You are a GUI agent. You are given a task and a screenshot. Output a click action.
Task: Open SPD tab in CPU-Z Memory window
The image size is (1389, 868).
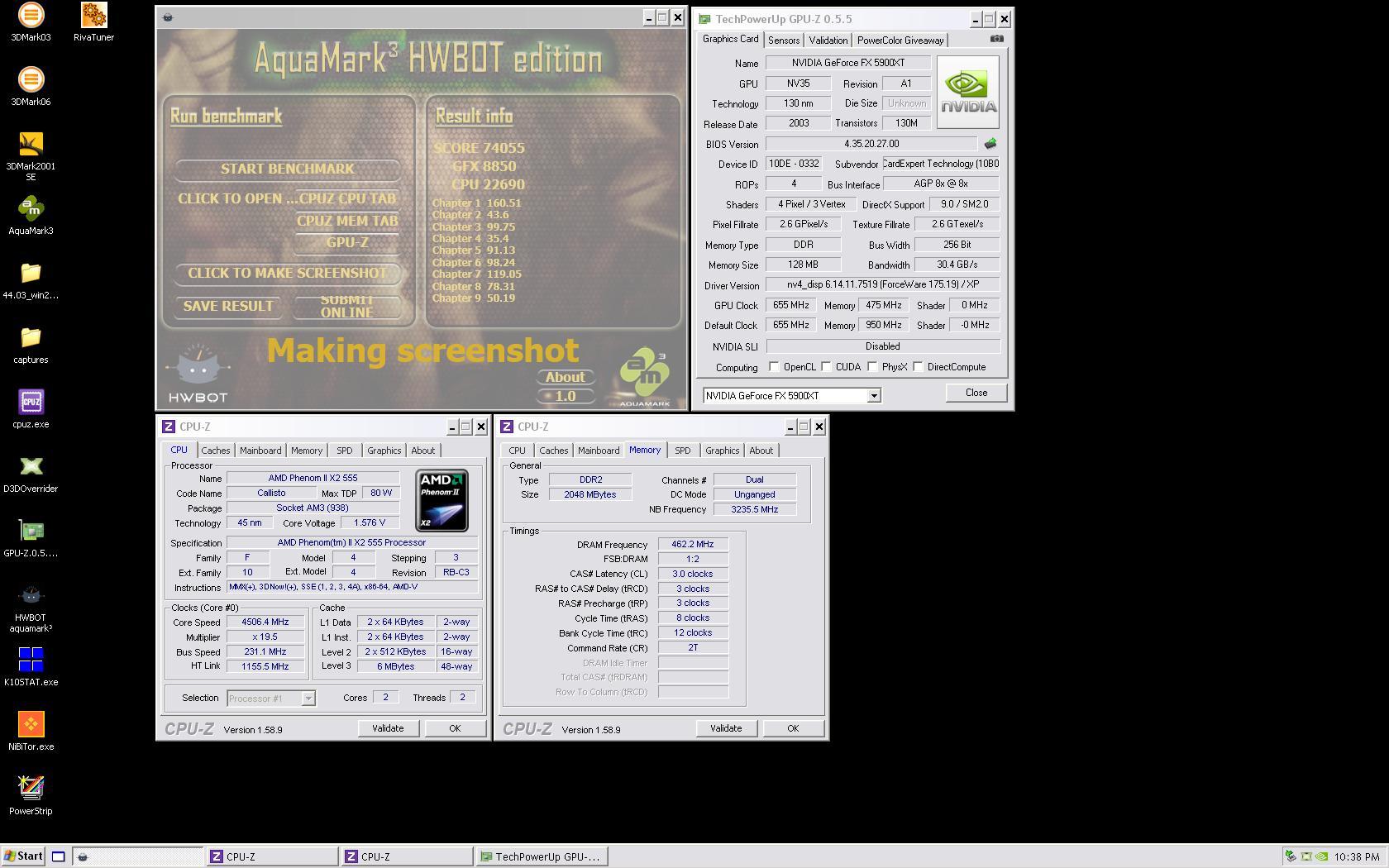682,451
